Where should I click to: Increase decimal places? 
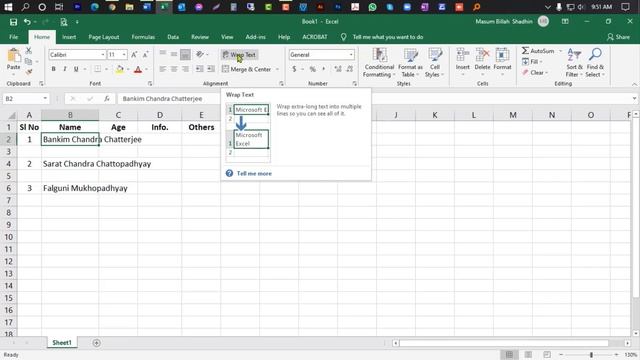point(338,69)
